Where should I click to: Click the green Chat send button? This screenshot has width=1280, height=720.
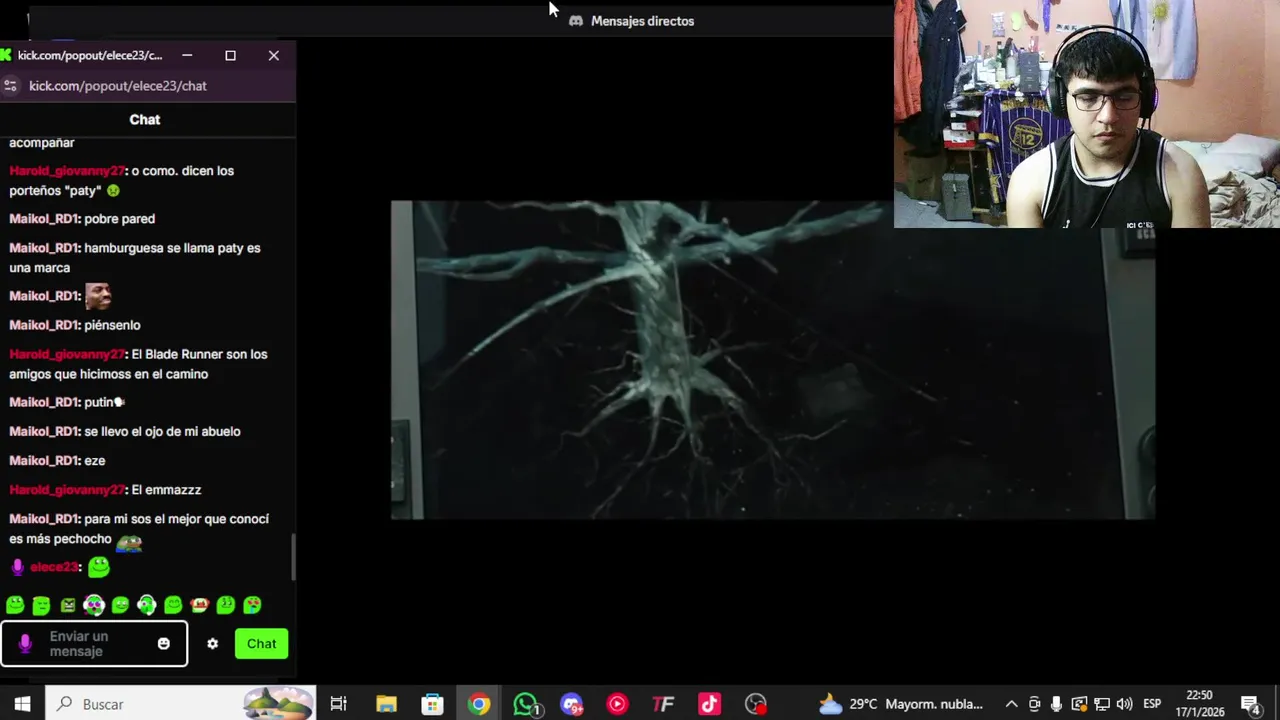coord(261,644)
